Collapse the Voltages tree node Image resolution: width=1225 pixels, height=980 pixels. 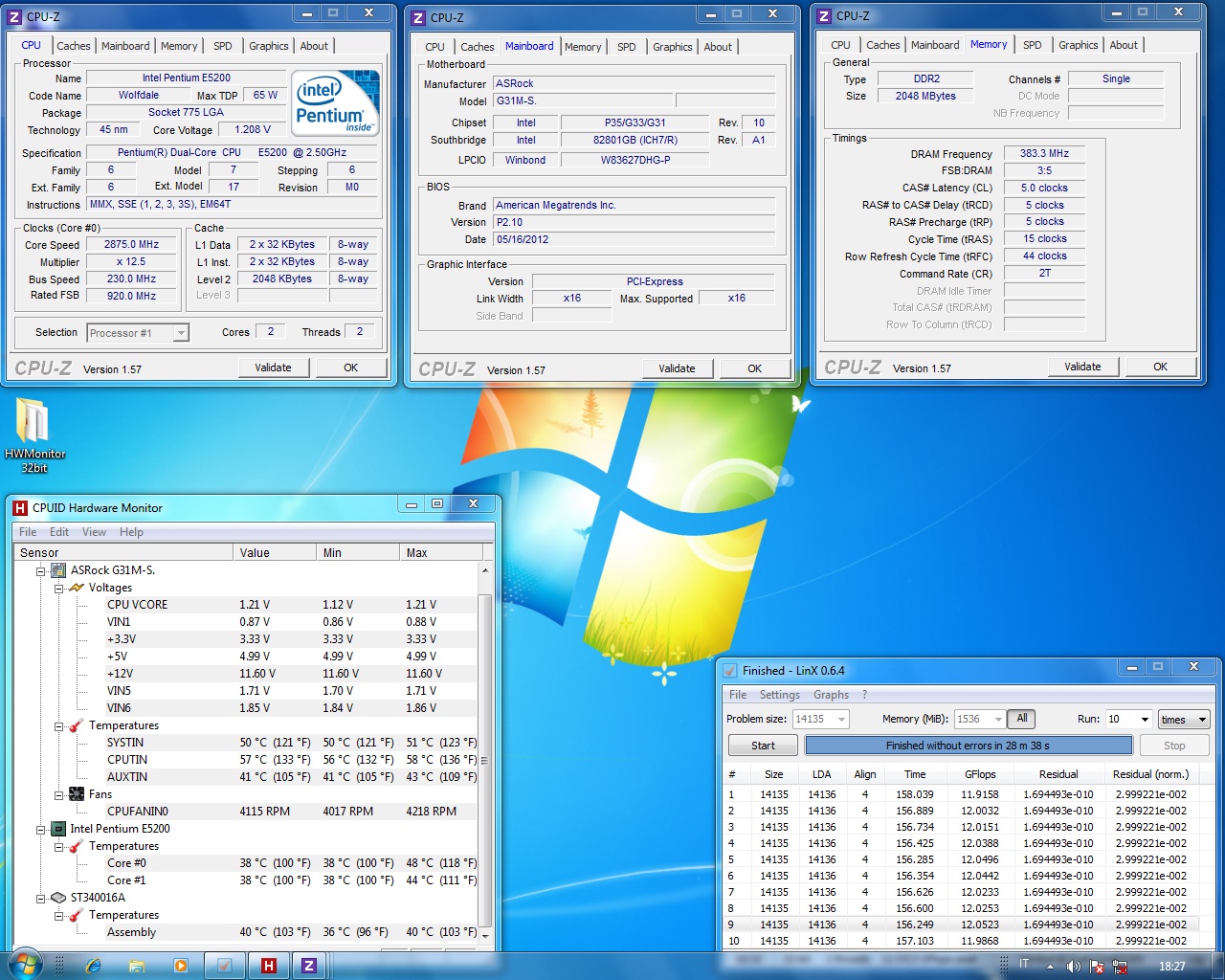pyautogui.click(x=59, y=588)
